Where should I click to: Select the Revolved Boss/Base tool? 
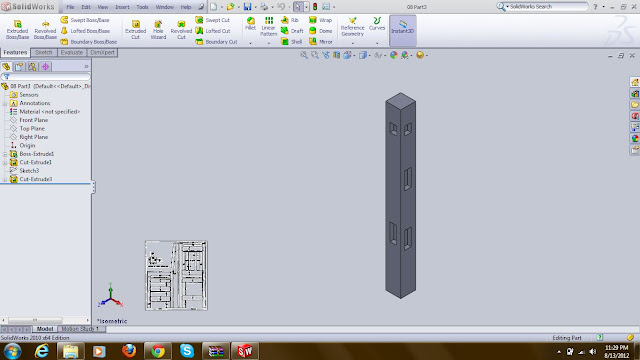(45, 30)
